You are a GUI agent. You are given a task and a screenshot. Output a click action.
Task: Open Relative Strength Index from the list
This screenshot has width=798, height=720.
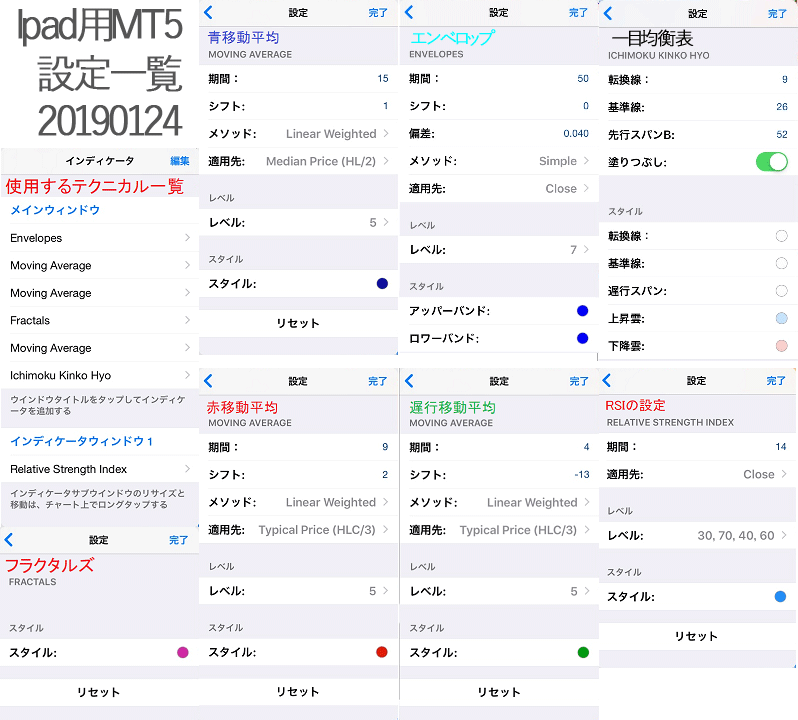tap(100, 469)
